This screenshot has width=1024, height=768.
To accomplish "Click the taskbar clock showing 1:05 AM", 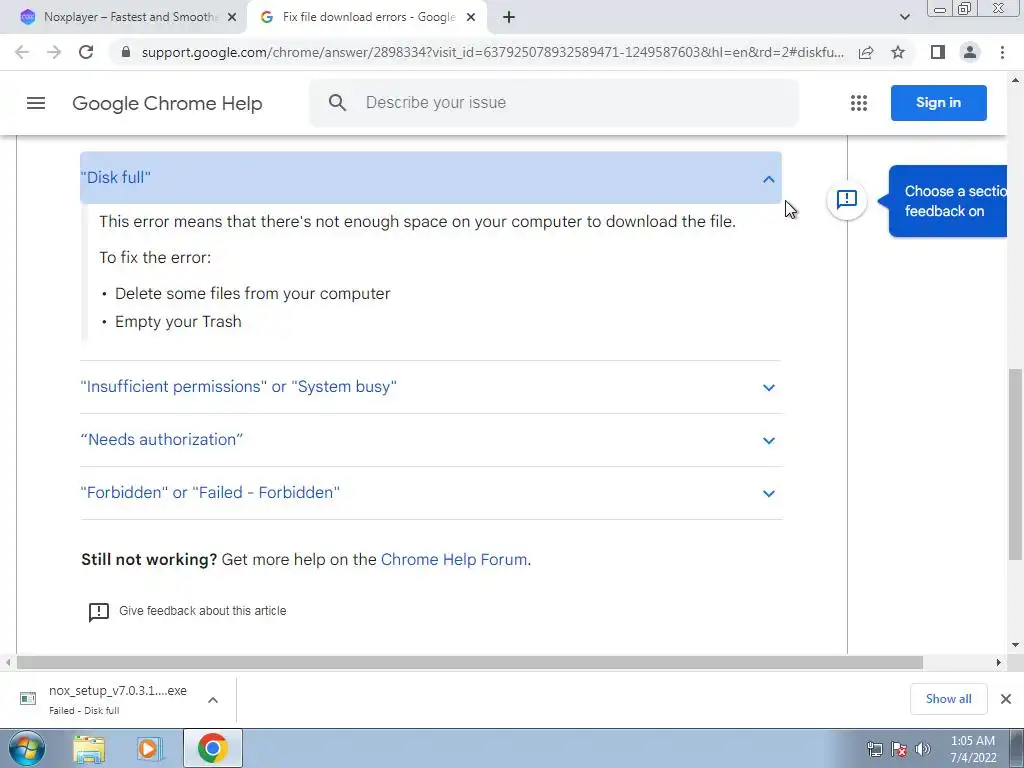I will pos(973,749).
